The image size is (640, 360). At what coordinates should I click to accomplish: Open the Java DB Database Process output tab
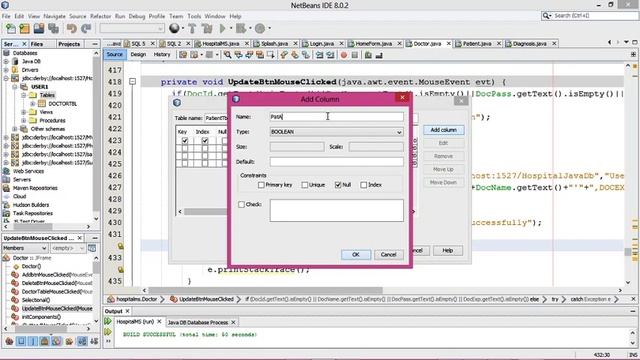point(198,322)
